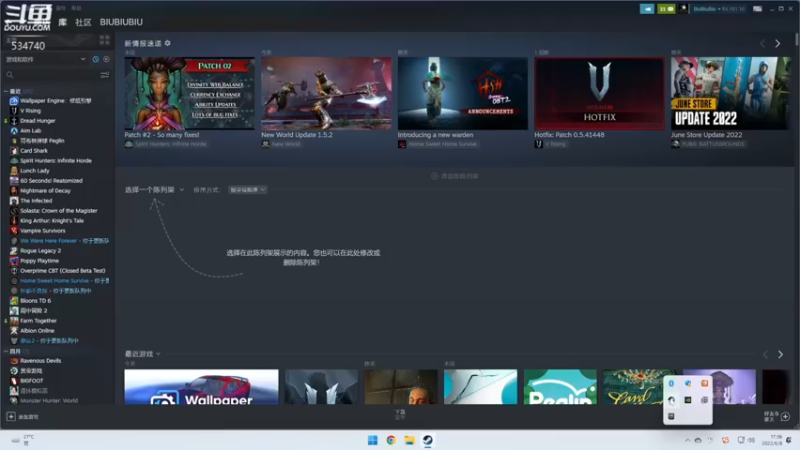The width and height of the screenshot is (800, 450).
Task: Open the Wallpaper Engine shelf thumbnail
Action: (x=202, y=387)
